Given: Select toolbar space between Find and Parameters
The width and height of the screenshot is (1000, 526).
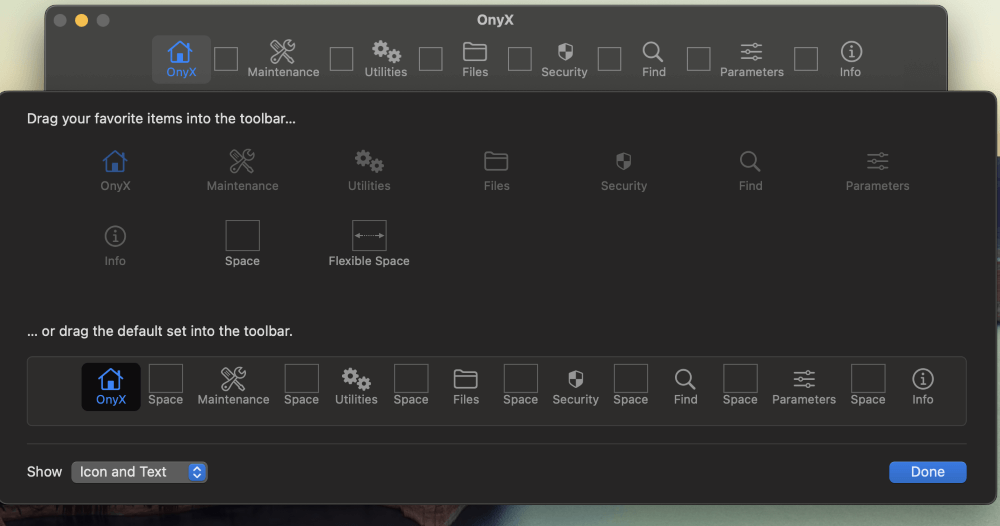Looking at the screenshot, I should pyautogui.click(x=698, y=59).
